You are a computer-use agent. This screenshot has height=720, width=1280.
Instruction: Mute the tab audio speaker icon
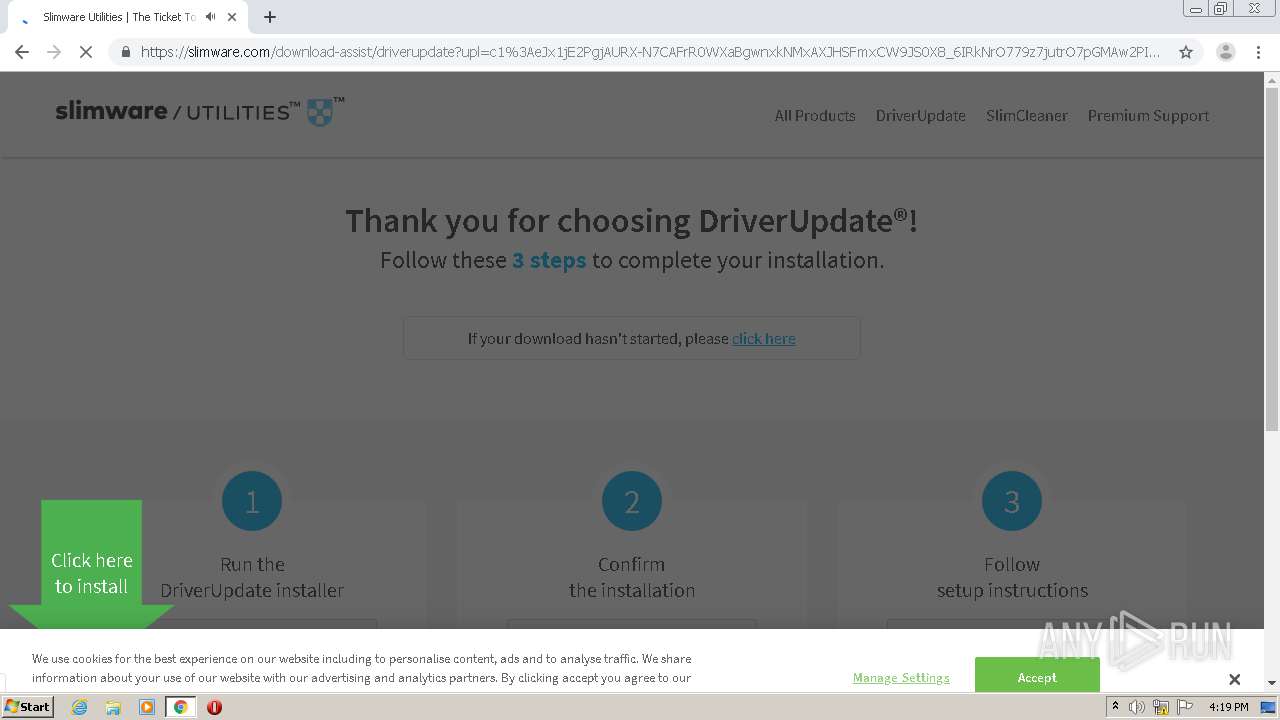click(x=210, y=17)
